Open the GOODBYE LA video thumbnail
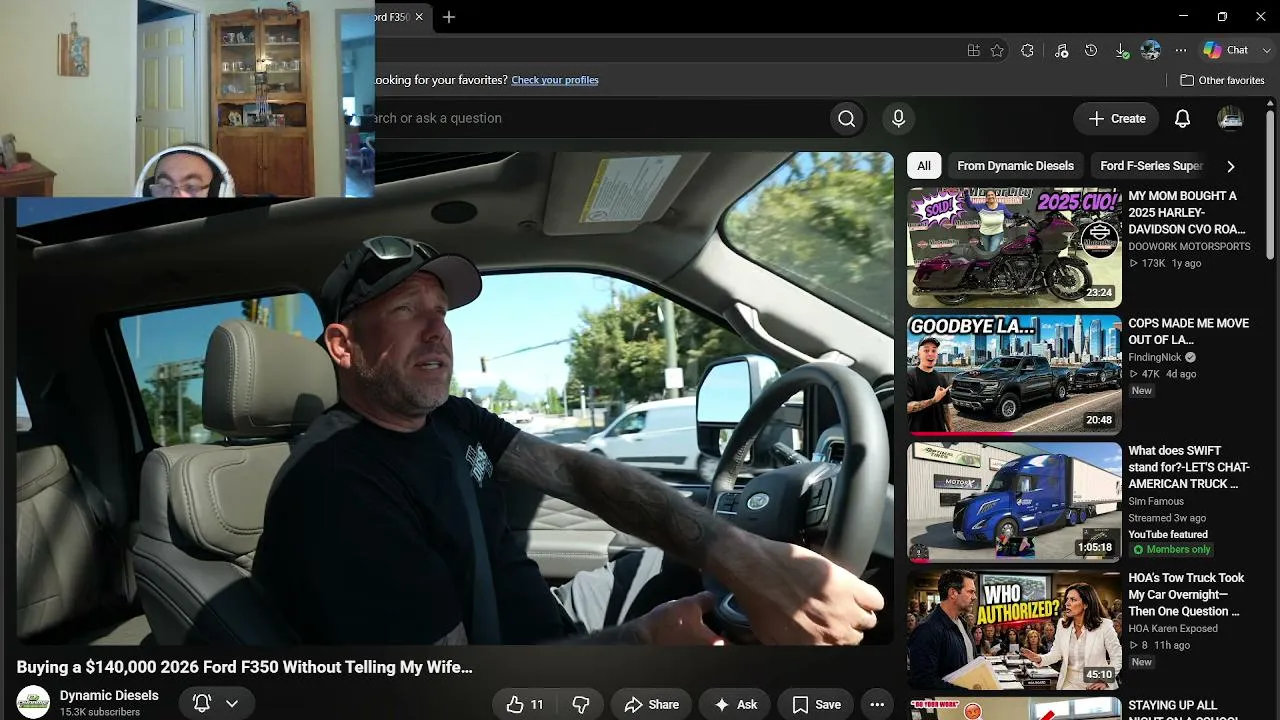Image resolution: width=1280 pixels, height=720 pixels. point(1014,375)
